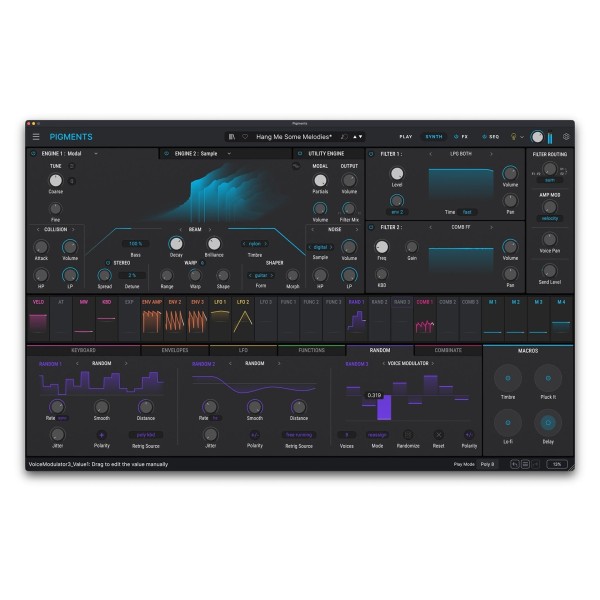Select the COMB 1 modulation source

pyautogui.click(x=425, y=318)
